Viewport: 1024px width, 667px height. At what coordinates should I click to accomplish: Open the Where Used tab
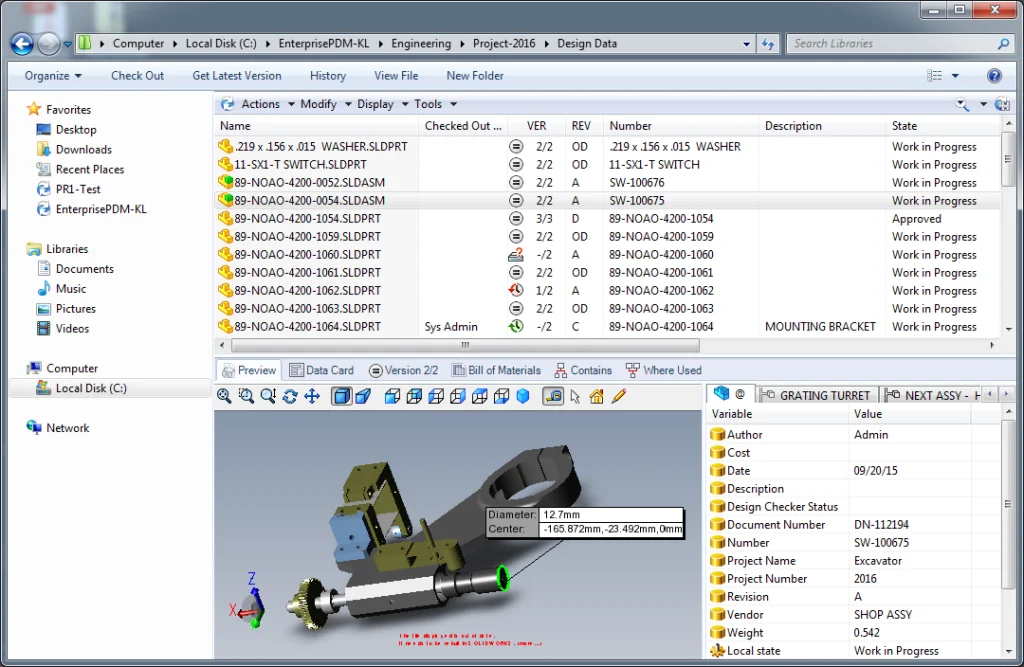click(x=663, y=369)
